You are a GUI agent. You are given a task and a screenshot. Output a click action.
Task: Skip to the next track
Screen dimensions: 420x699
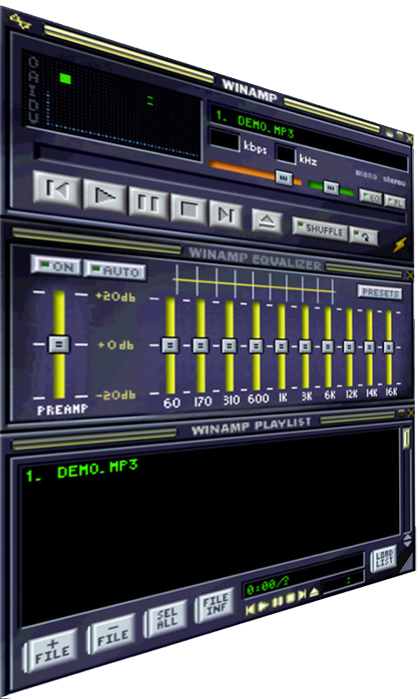tap(226, 215)
